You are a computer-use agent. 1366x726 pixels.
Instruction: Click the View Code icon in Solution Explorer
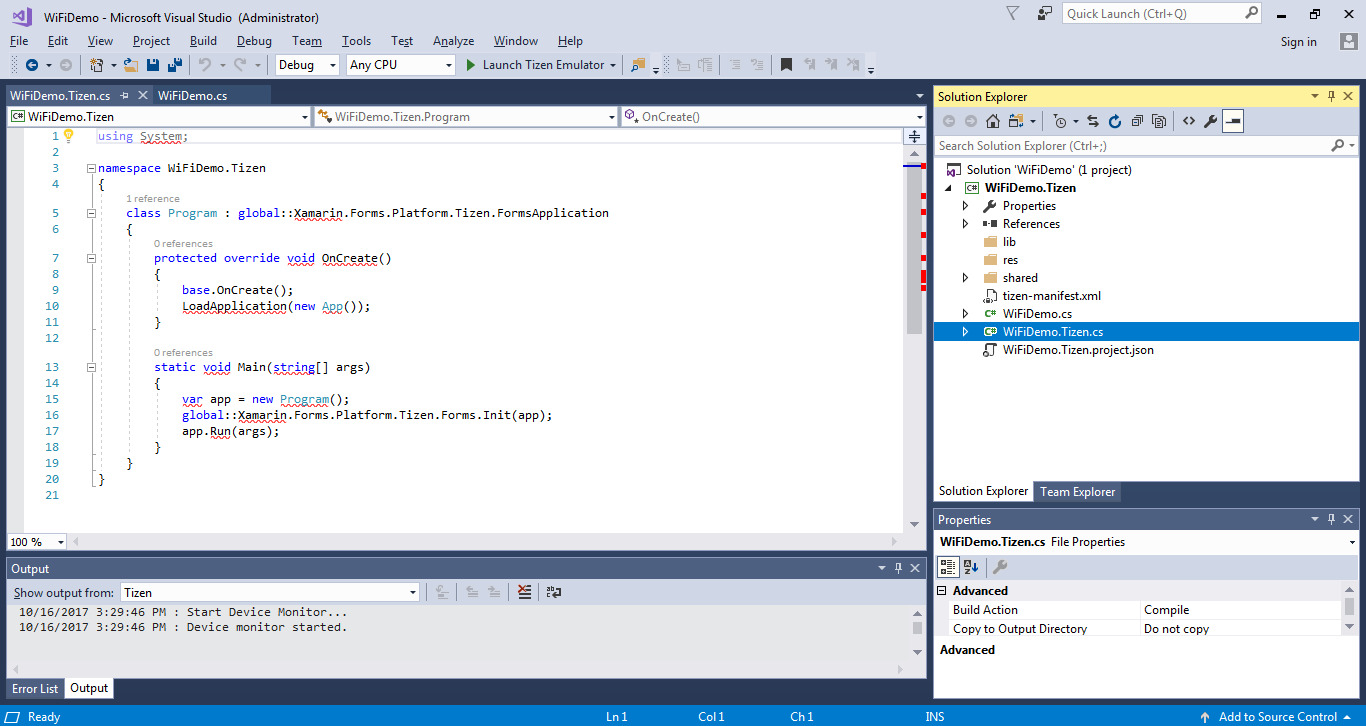point(1188,121)
